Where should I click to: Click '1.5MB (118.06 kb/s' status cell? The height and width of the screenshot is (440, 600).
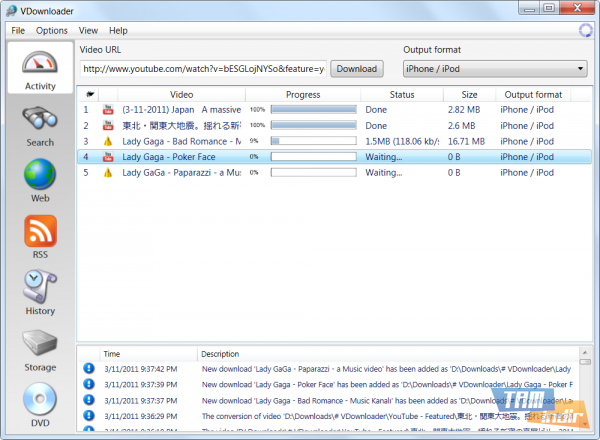click(x=402, y=141)
